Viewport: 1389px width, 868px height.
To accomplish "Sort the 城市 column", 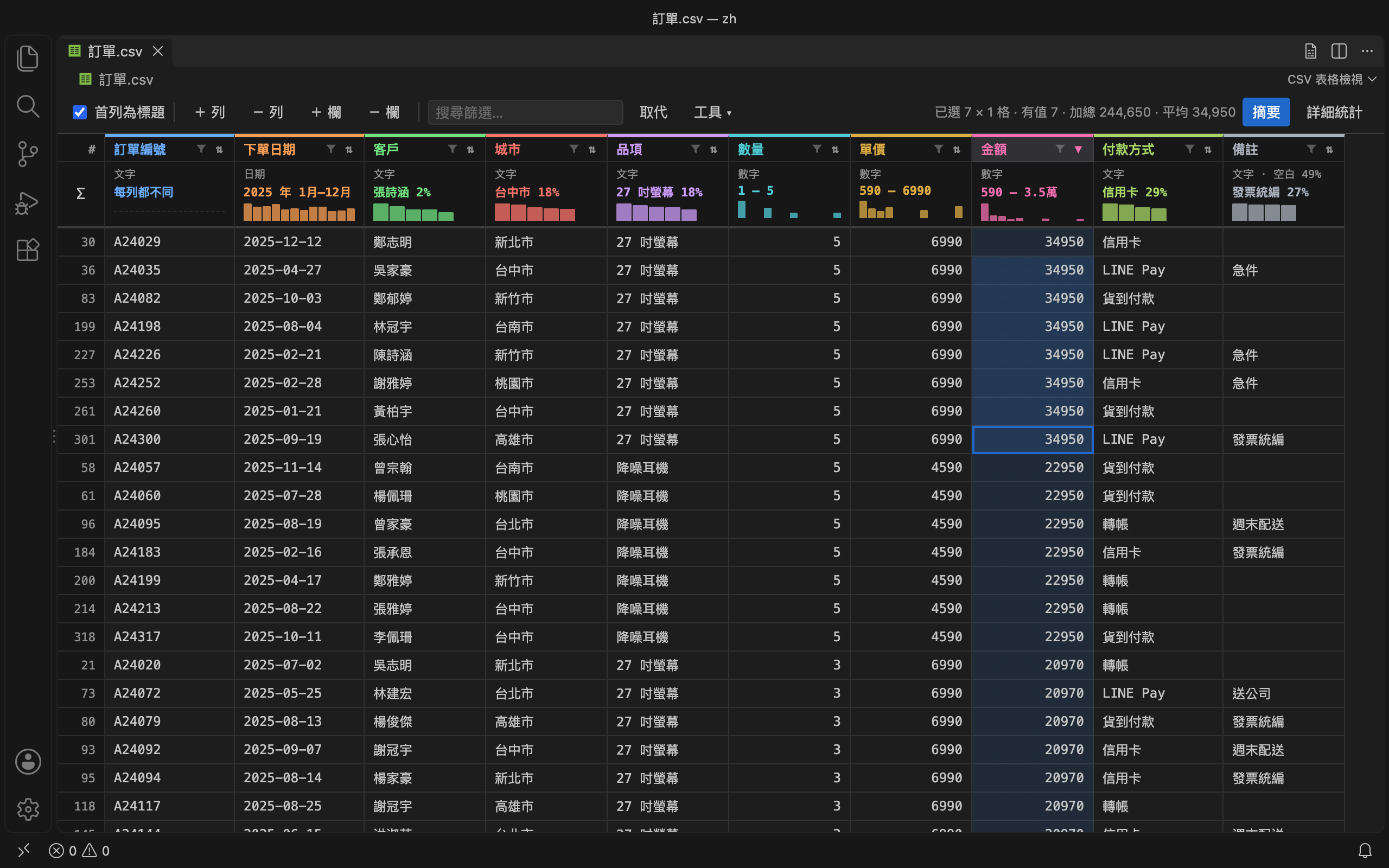I will (592, 149).
